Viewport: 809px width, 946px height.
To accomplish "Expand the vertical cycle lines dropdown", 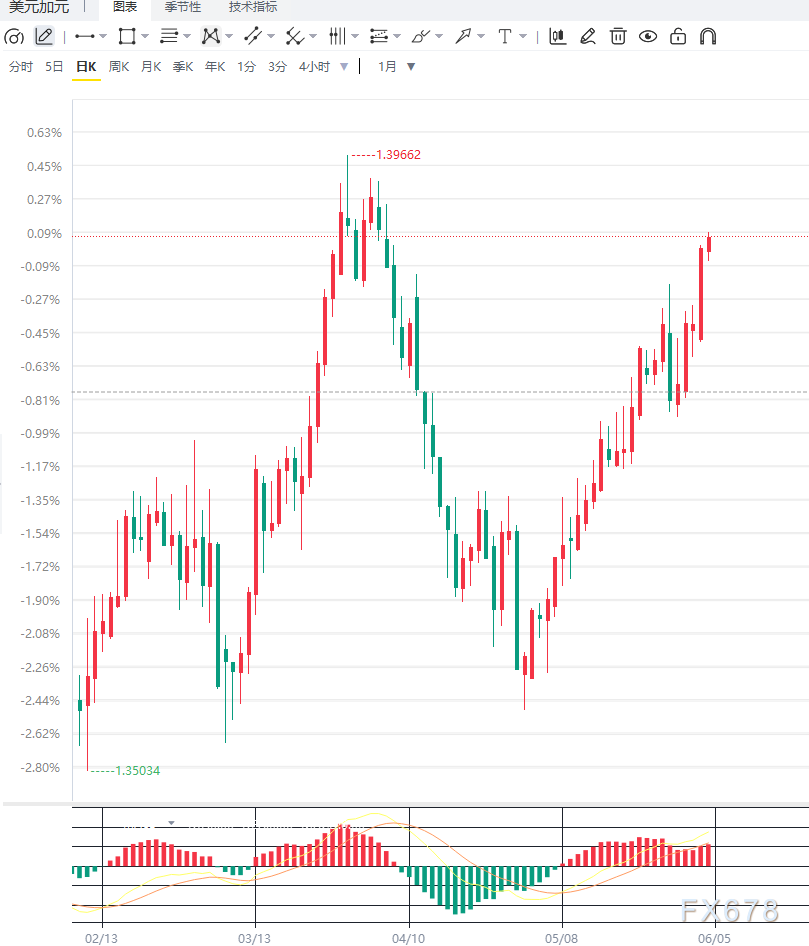I will click(x=355, y=36).
